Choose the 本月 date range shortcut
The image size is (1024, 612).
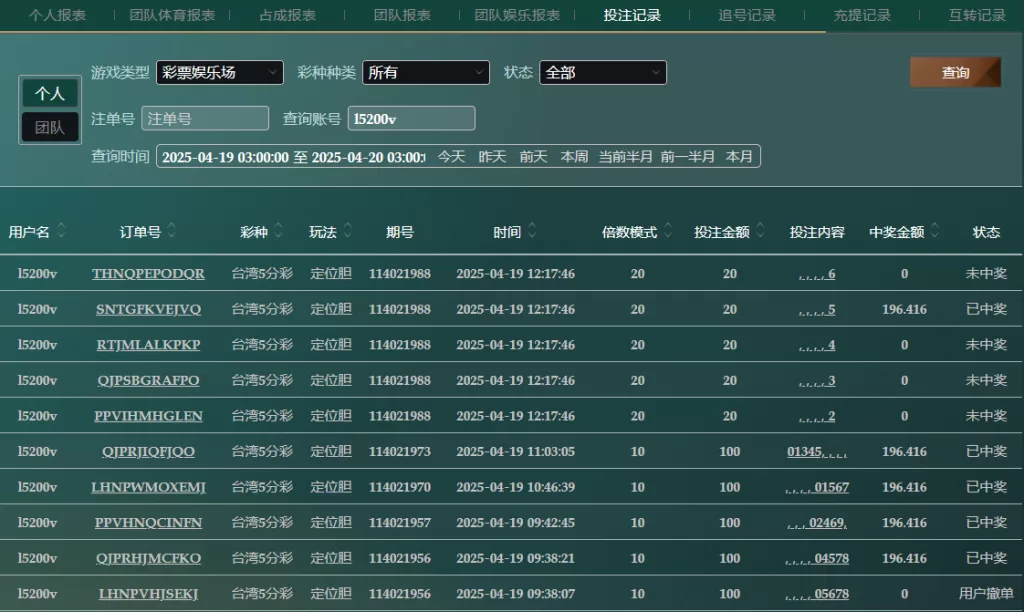click(x=739, y=157)
